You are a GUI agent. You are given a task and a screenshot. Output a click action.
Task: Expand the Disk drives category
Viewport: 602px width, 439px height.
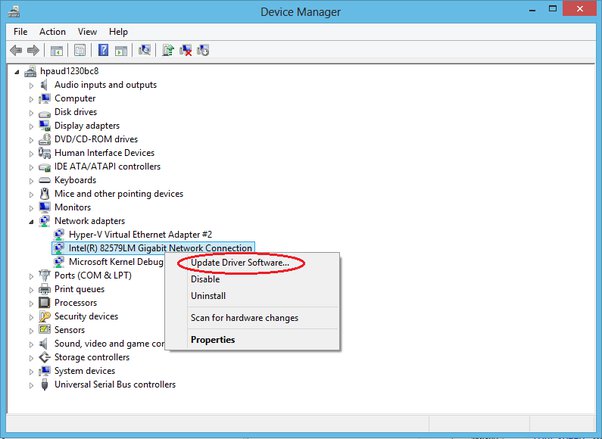point(31,113)
